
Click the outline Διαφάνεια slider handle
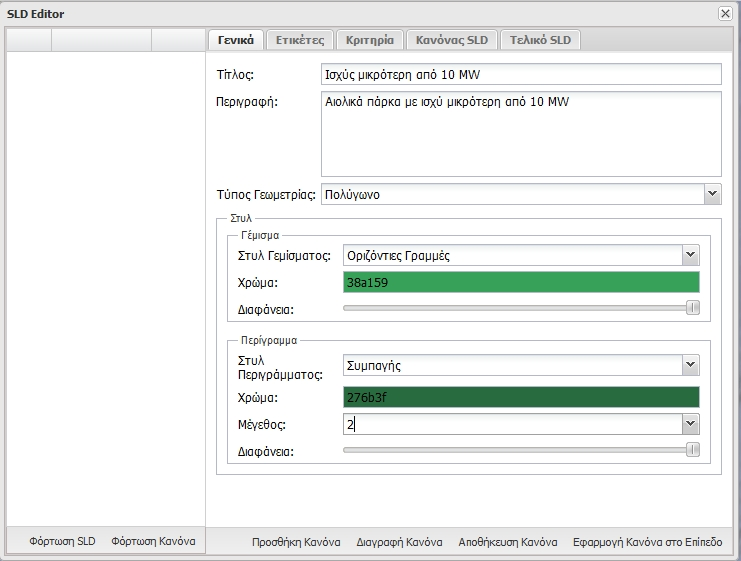click(x=692, y=450)
